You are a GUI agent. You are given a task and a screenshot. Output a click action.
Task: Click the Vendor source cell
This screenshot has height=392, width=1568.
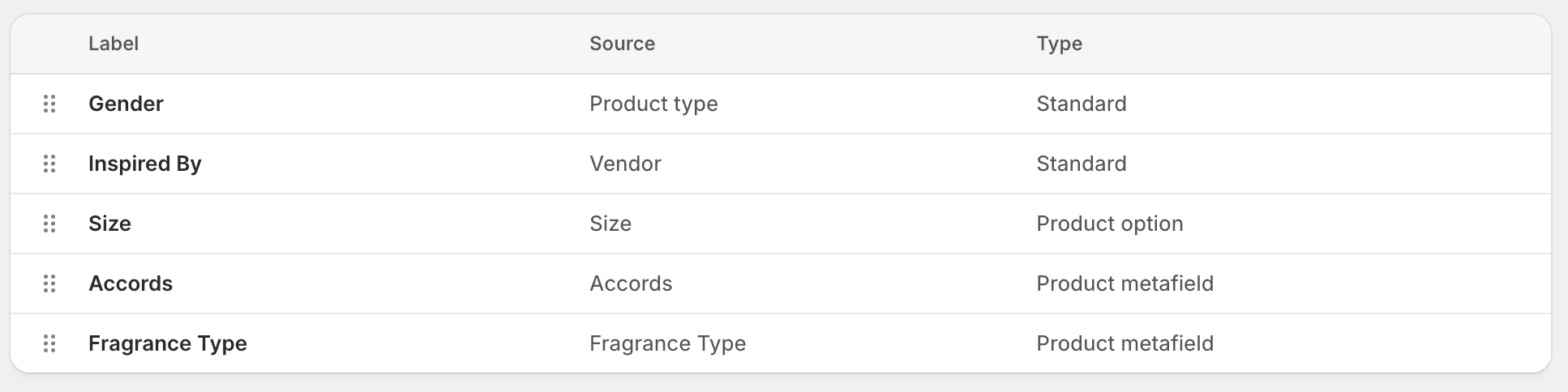pyautogui.click(x=625, y=164)
